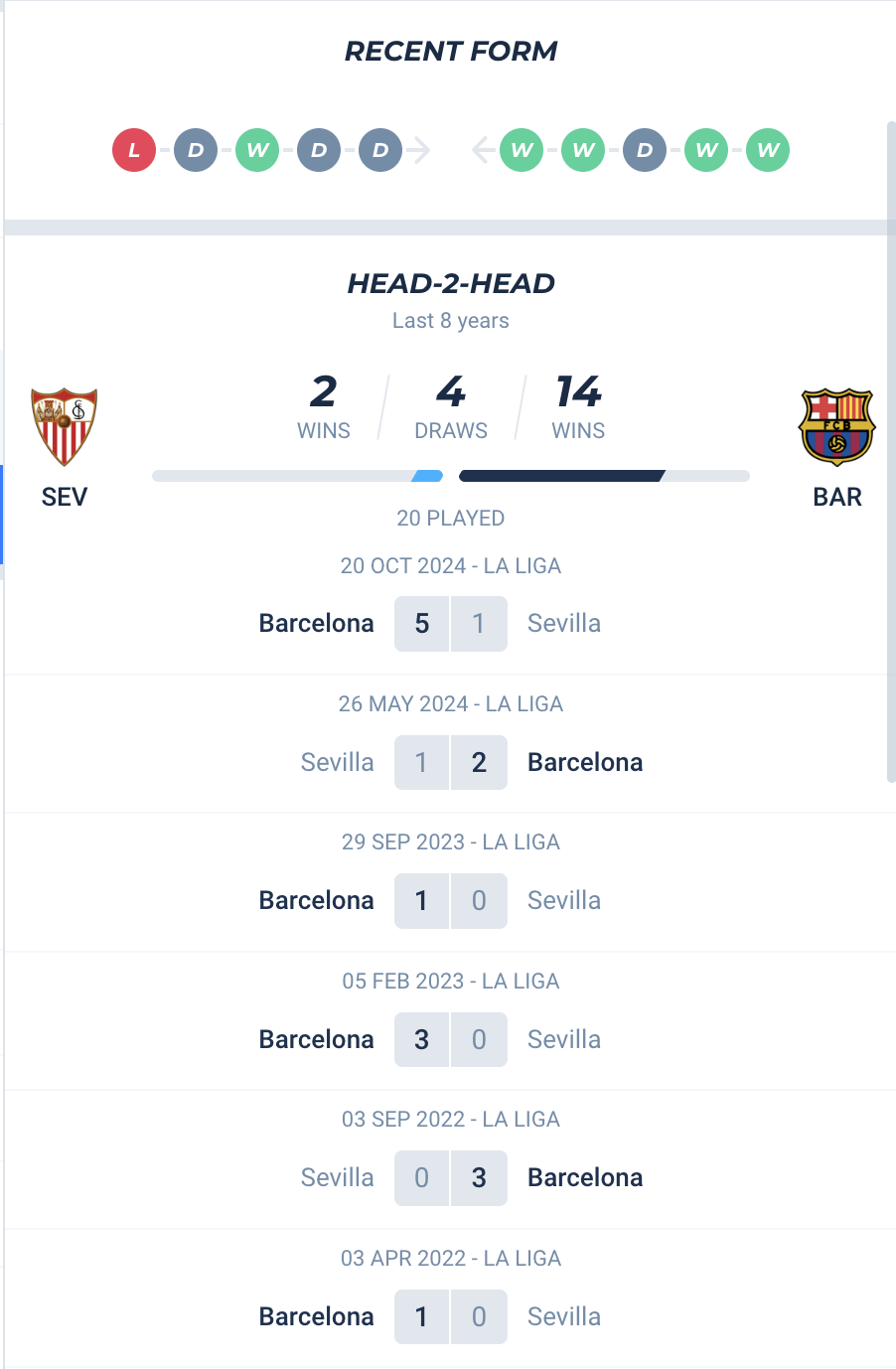Viewport: 896px width, 1369px height.
Task: Click Sevilla's red L loss badge
Action: point(134,151)
